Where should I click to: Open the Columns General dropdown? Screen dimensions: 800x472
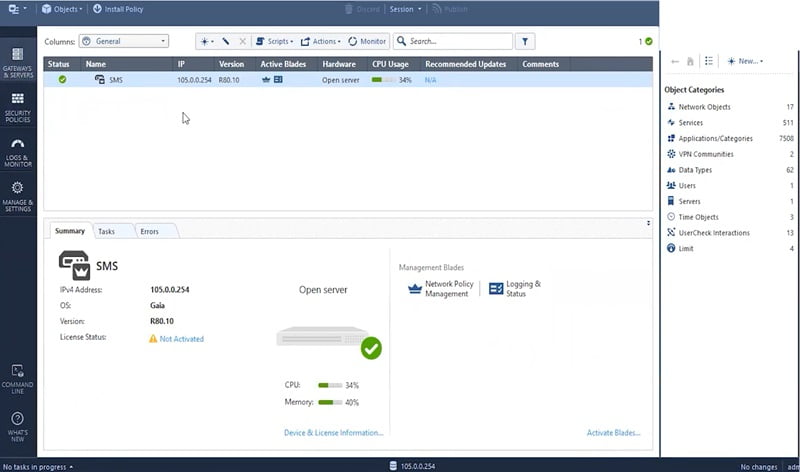point(124,41)
